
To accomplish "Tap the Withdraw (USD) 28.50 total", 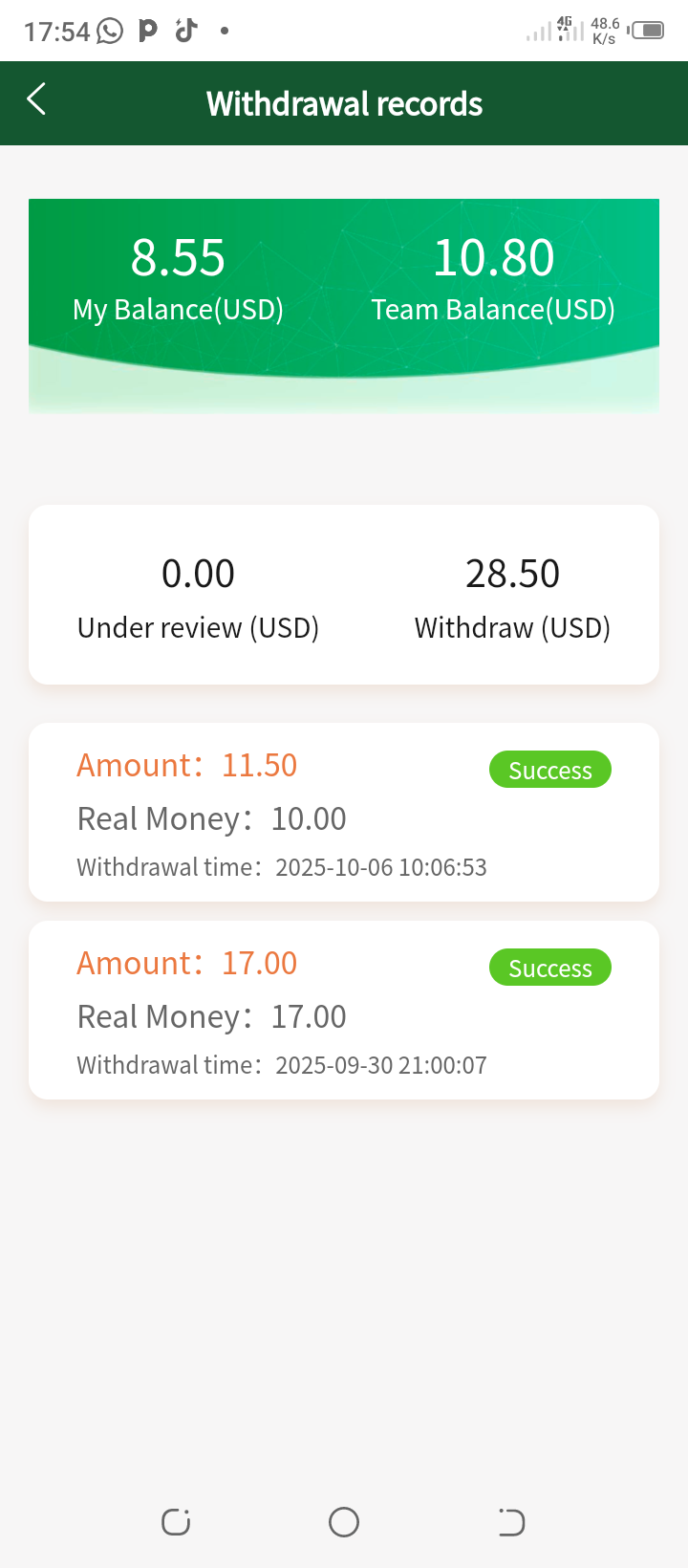I will click(512, 574).
